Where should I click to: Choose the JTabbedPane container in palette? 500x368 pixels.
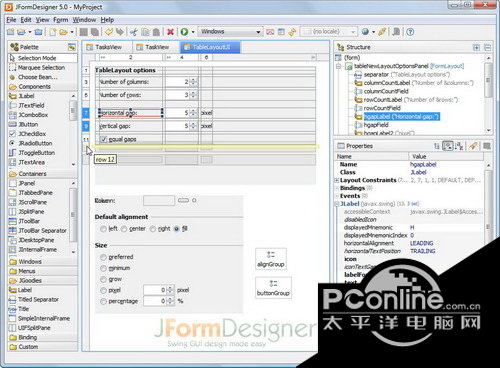pos(31,193)
